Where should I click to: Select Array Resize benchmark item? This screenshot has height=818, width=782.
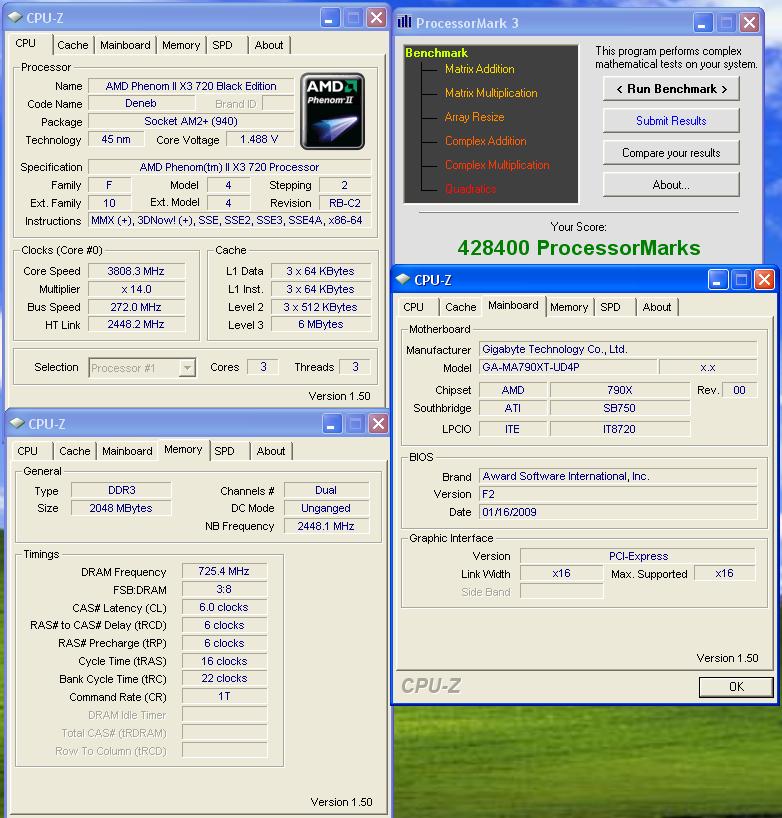474,117
